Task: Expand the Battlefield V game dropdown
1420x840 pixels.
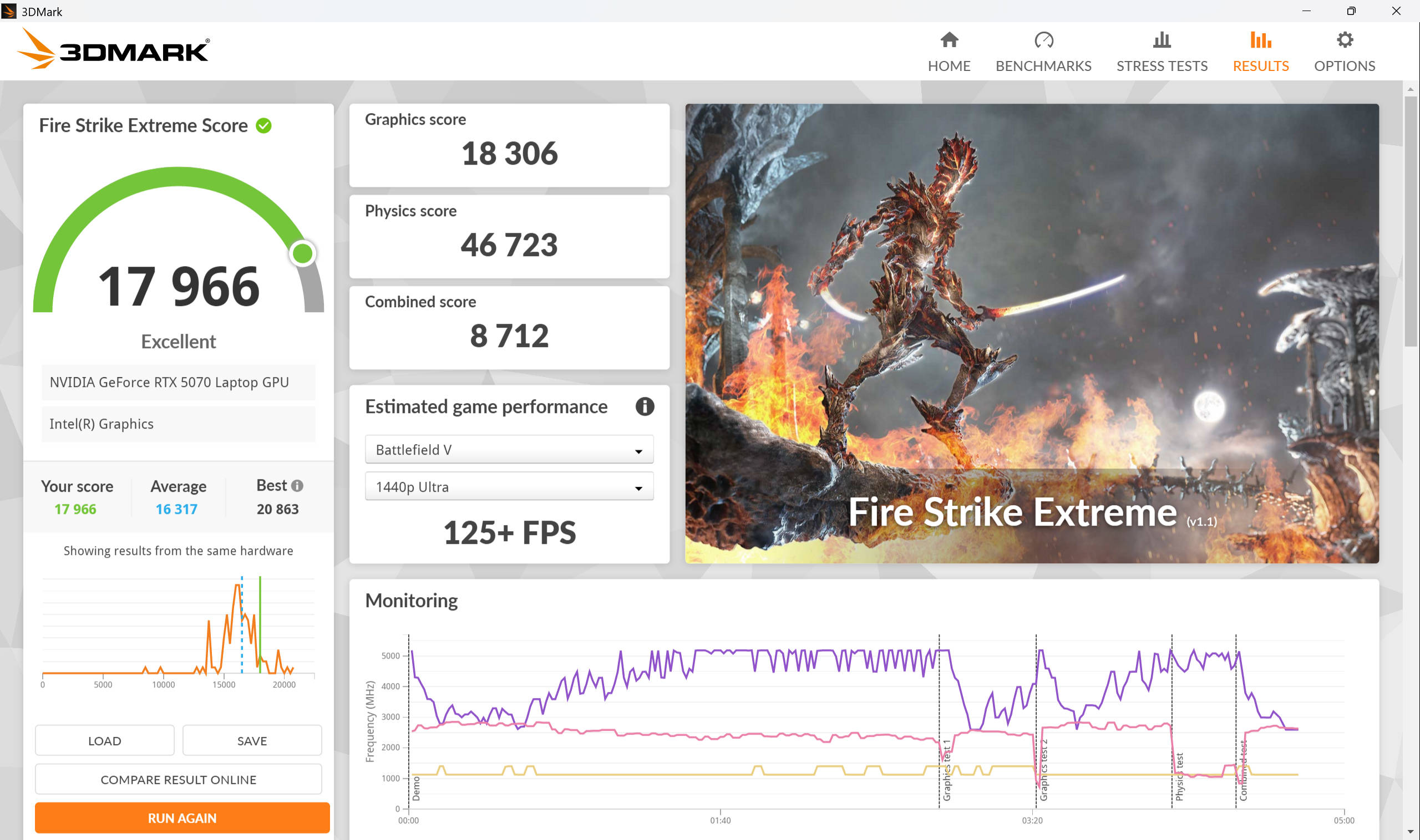Action: [x=509, y=450]
